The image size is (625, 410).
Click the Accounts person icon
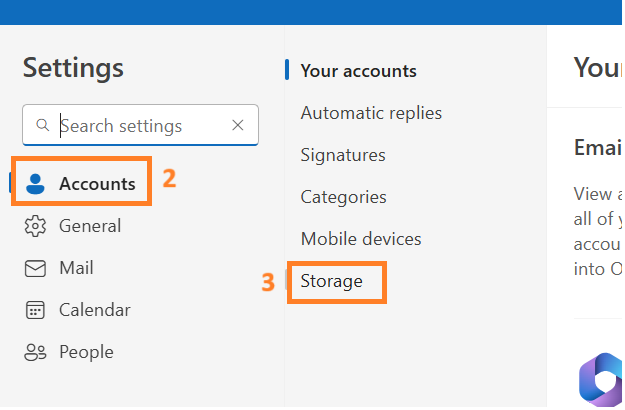35,184
